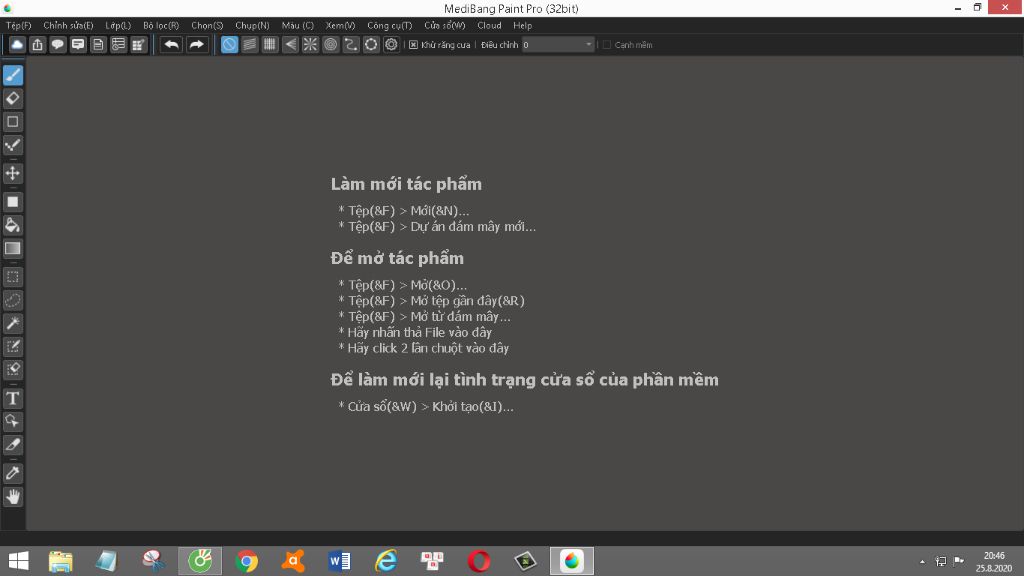Select the rectangular Selection tool

coord(12,277)
